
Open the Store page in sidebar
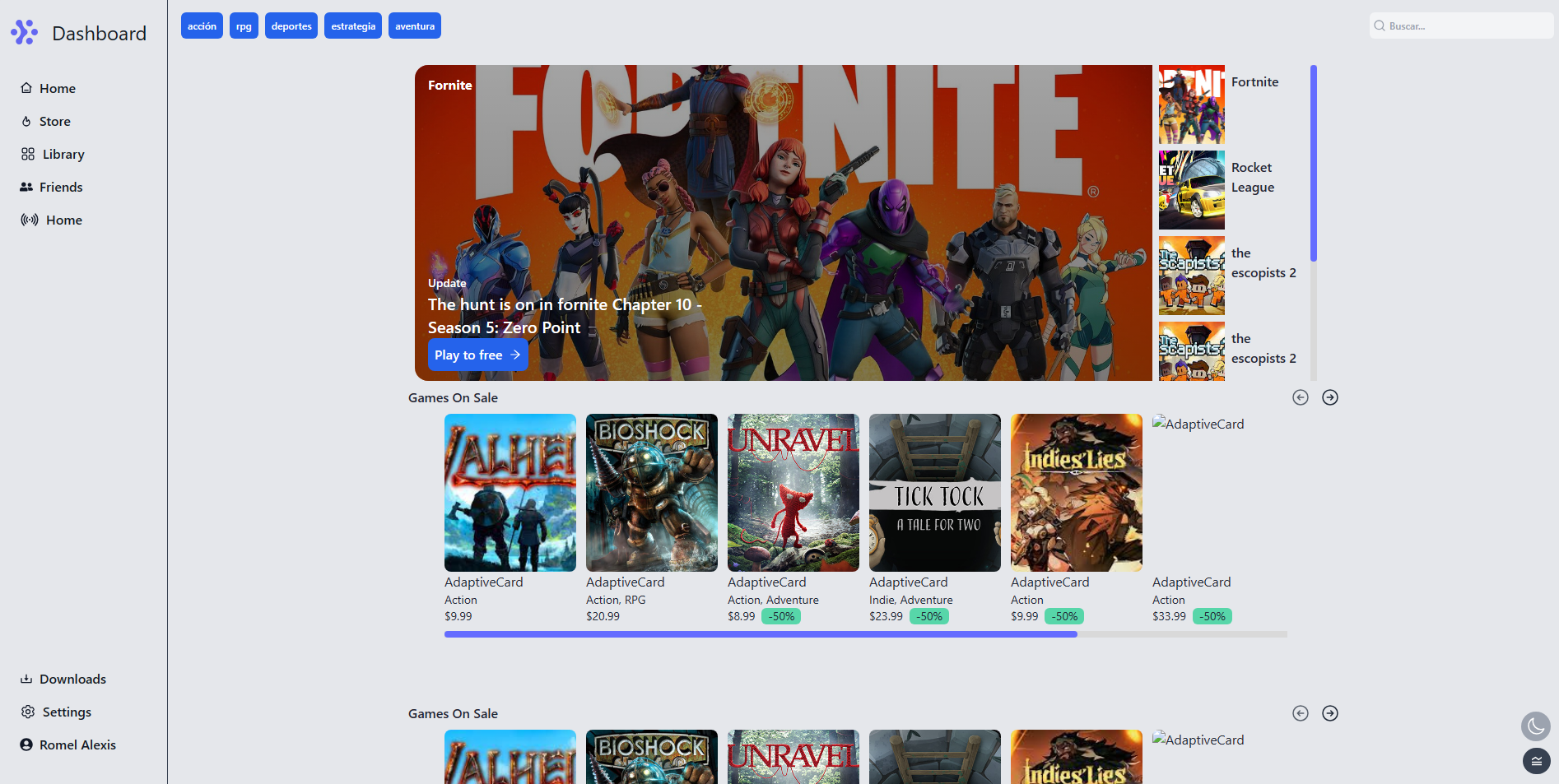46,121
